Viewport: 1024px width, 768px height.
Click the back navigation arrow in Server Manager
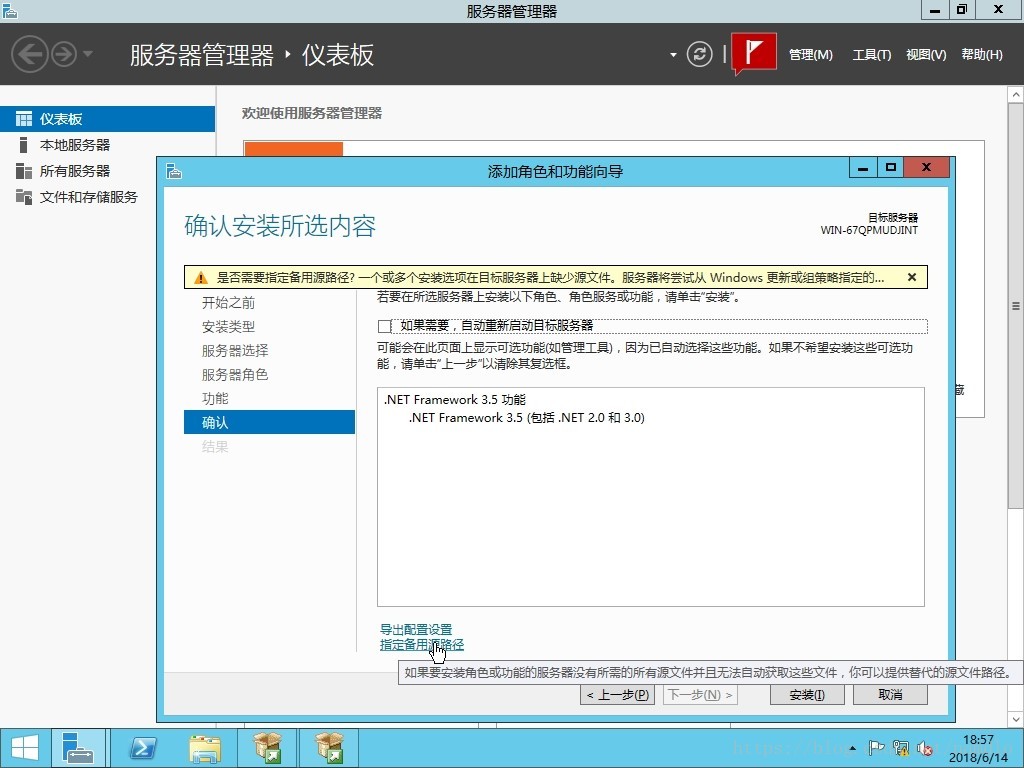tap(29, 54)
